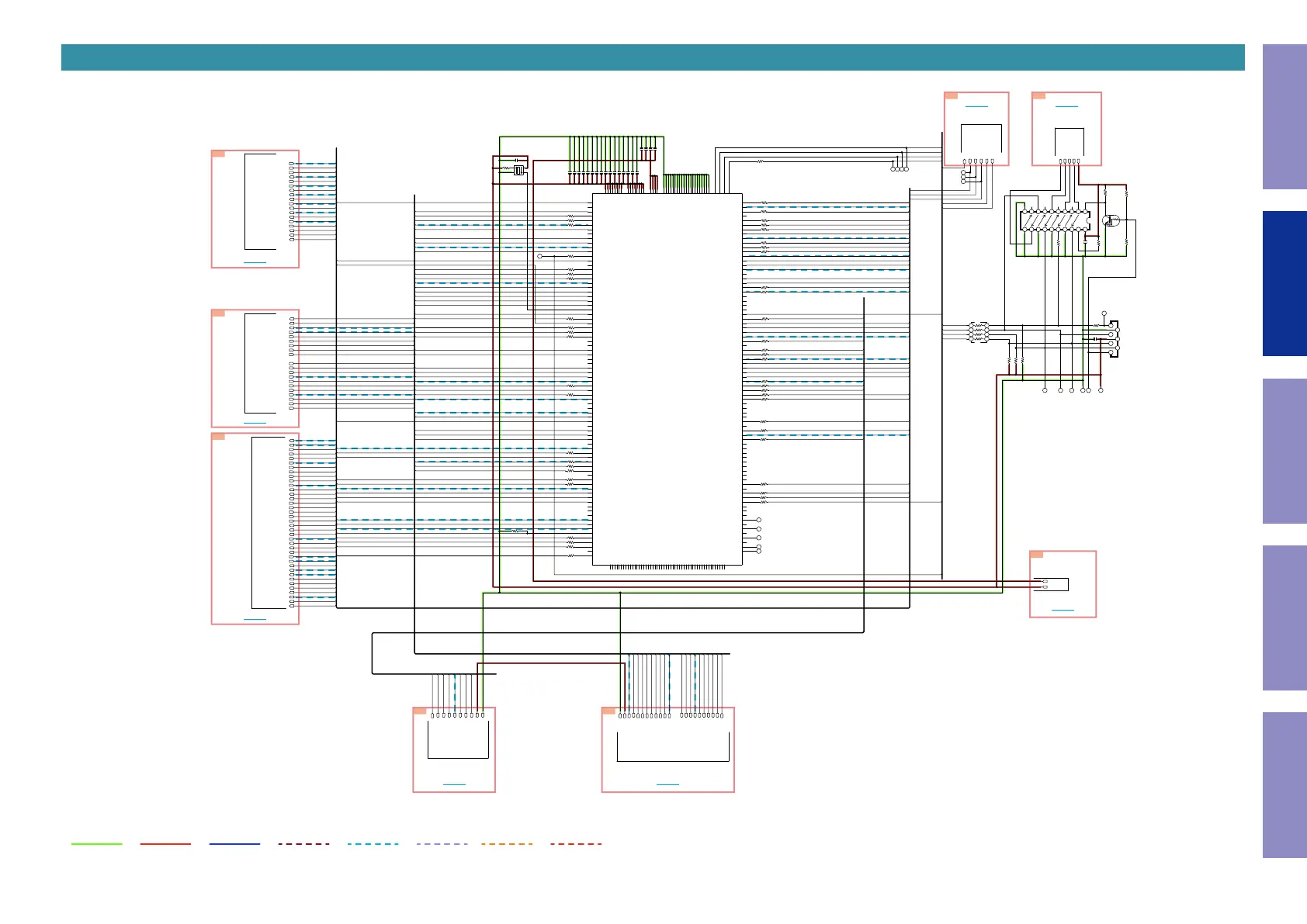Screen dimensions: 1307x924
Task: Click the large central IC chip outline
Action: [667, 379]
